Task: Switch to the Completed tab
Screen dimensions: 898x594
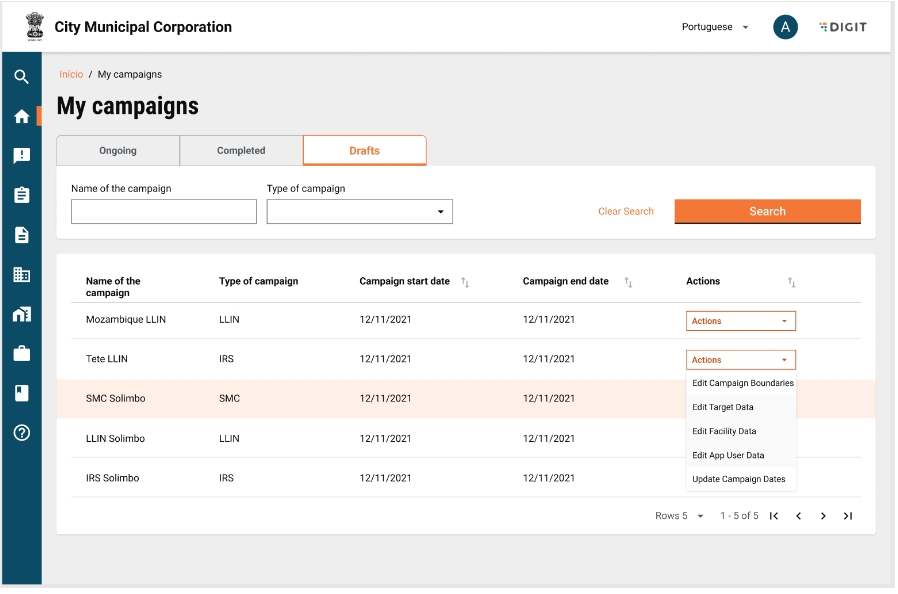Action: (241, 151)
